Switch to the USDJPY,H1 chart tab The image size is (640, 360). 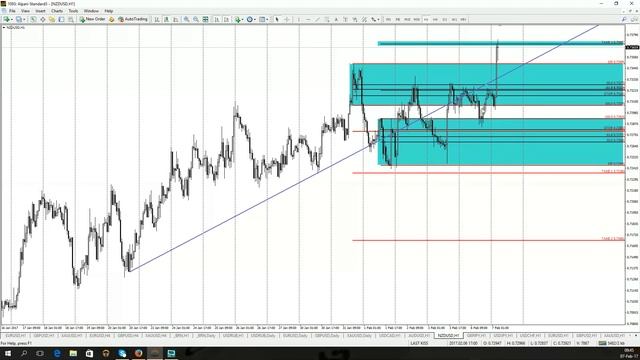click(503, 336)
